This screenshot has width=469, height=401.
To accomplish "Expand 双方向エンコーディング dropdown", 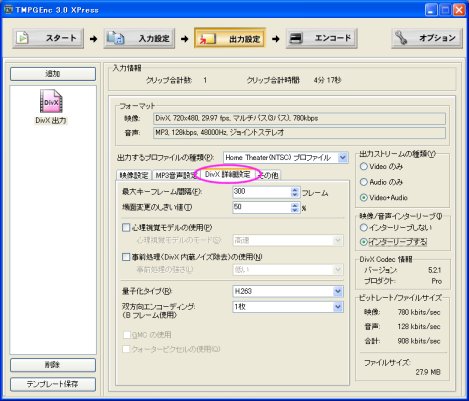I will [338, 307].
